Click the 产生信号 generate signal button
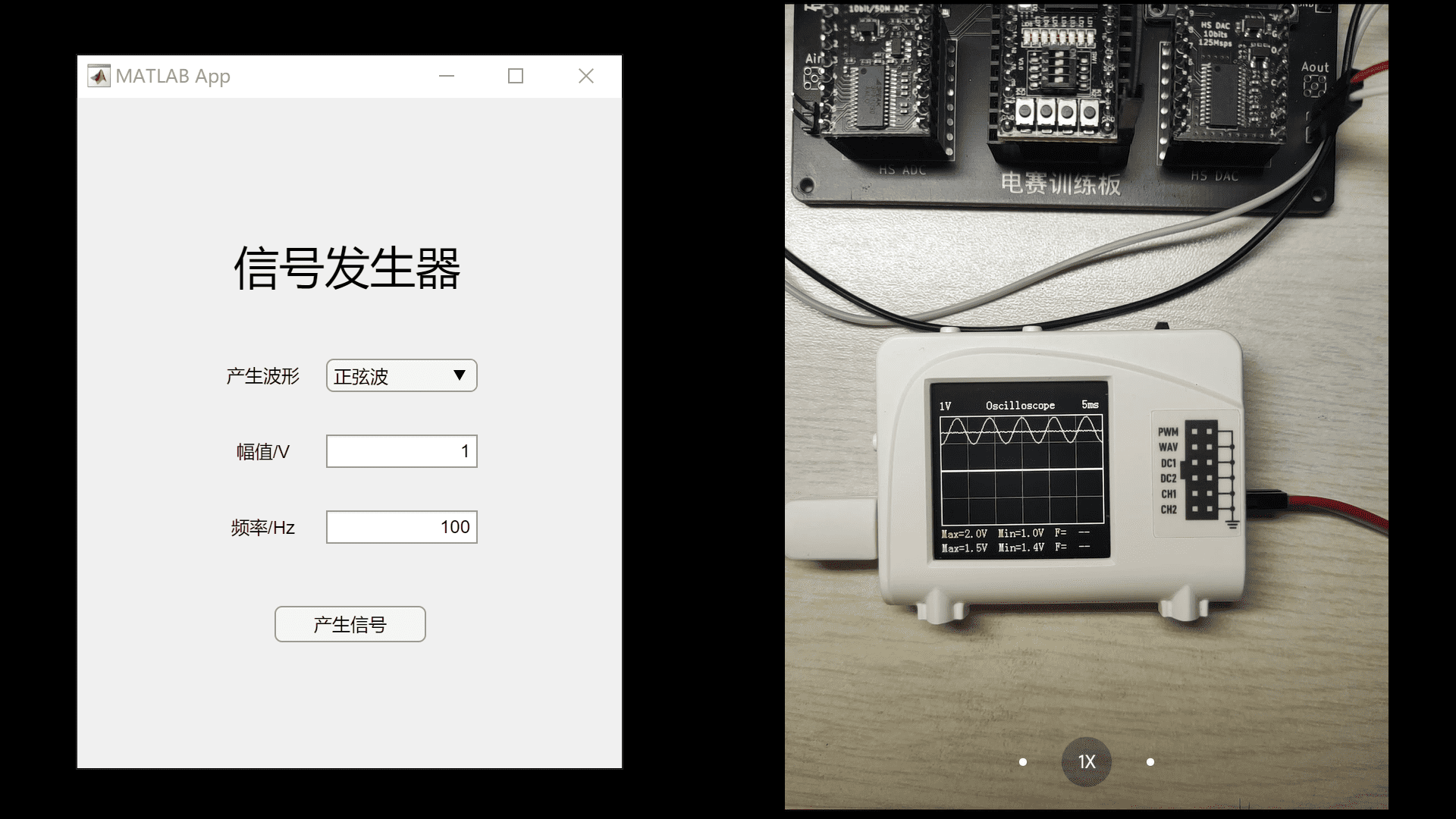The image size is (1456, 819). point(350,624)
